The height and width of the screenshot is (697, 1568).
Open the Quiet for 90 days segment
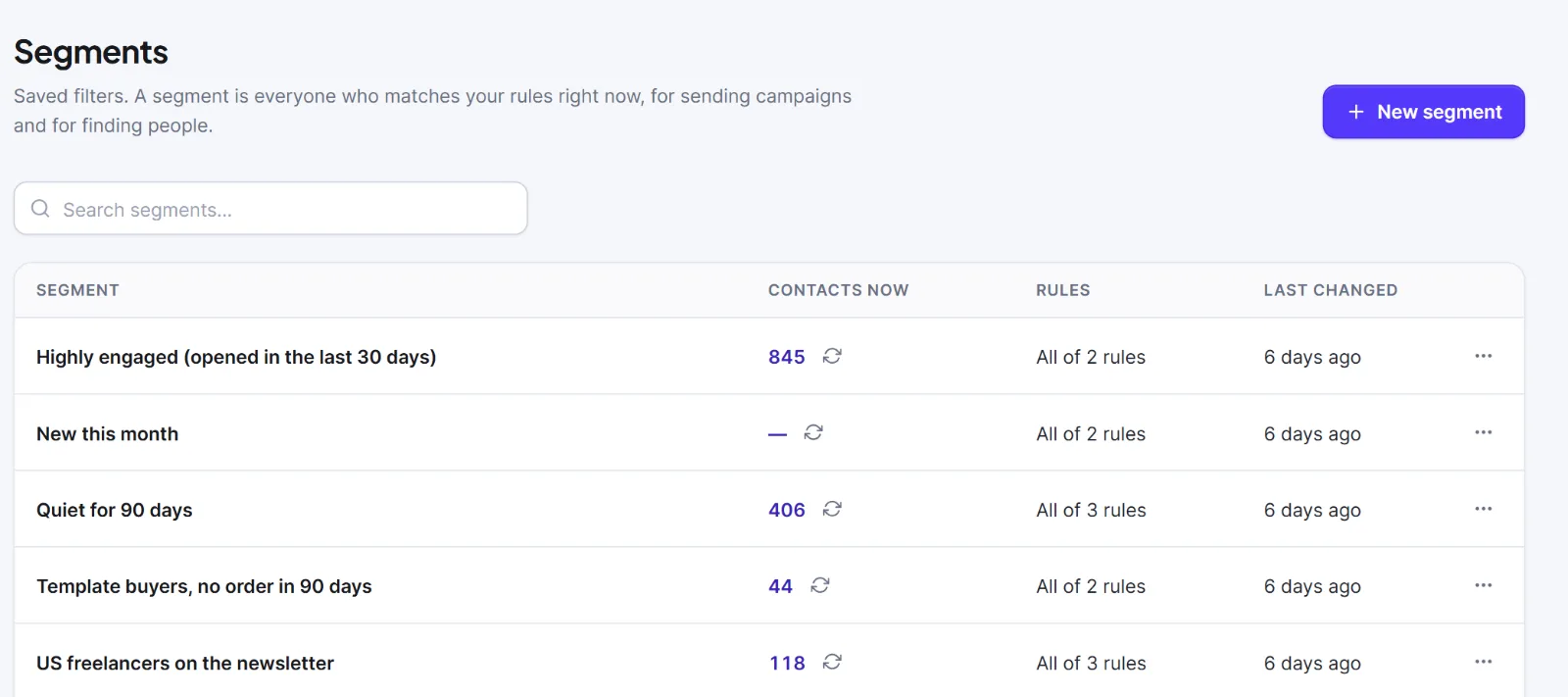pos(115,510)
